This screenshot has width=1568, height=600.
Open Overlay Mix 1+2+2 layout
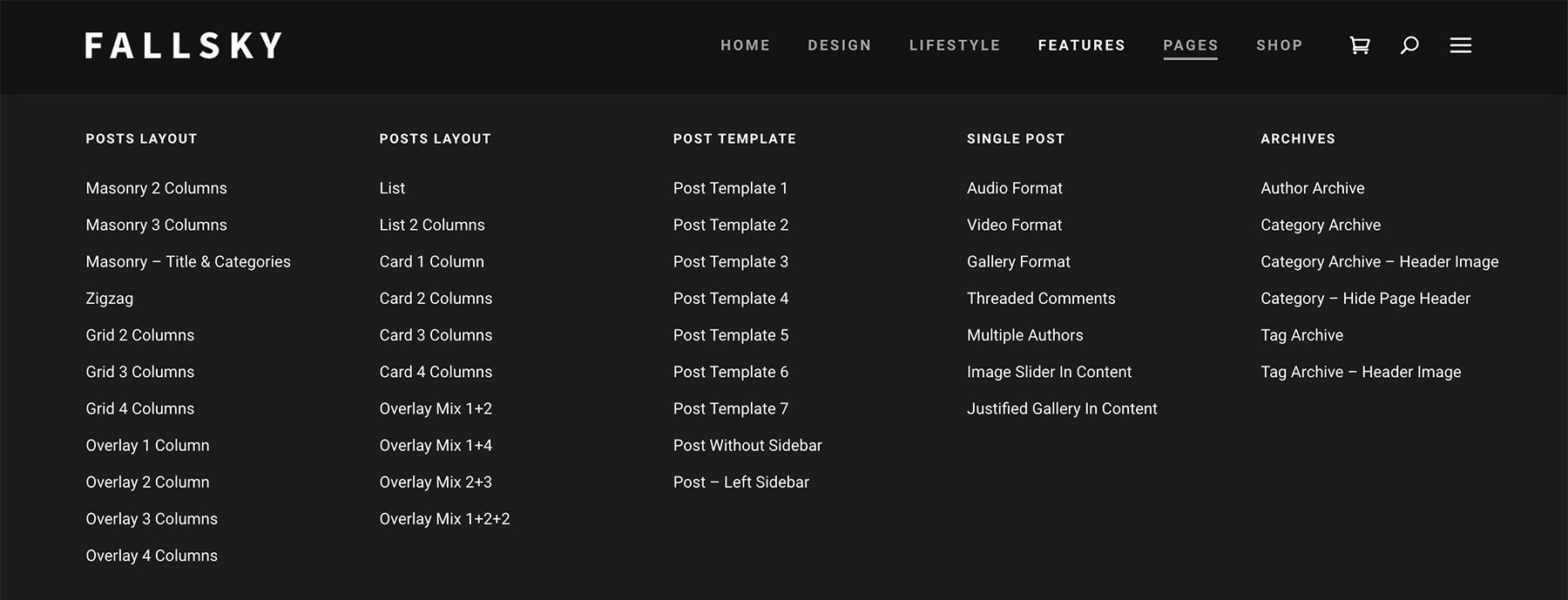[445, 518]
